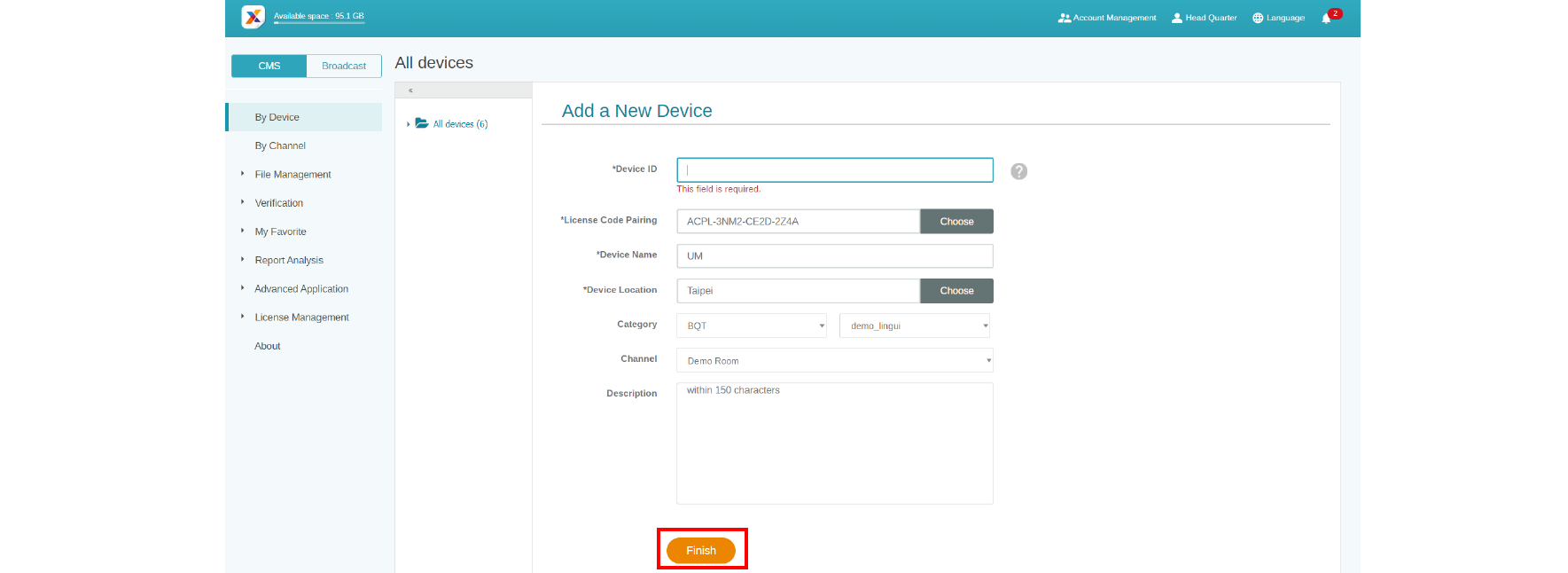Expand the File Management menu

[x=293, y=175]
